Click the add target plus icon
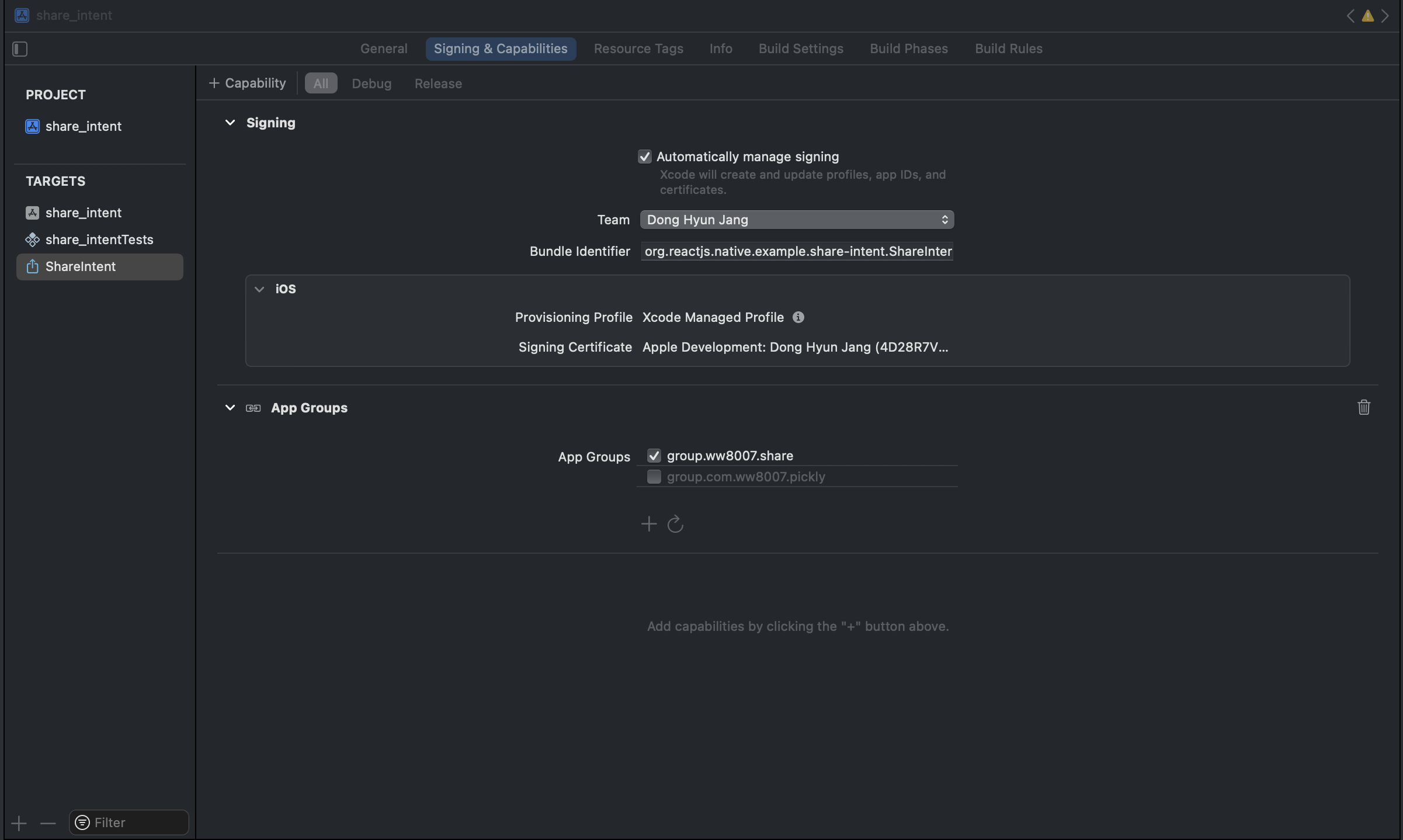The image size is (1403, 840). pos(19,823)
